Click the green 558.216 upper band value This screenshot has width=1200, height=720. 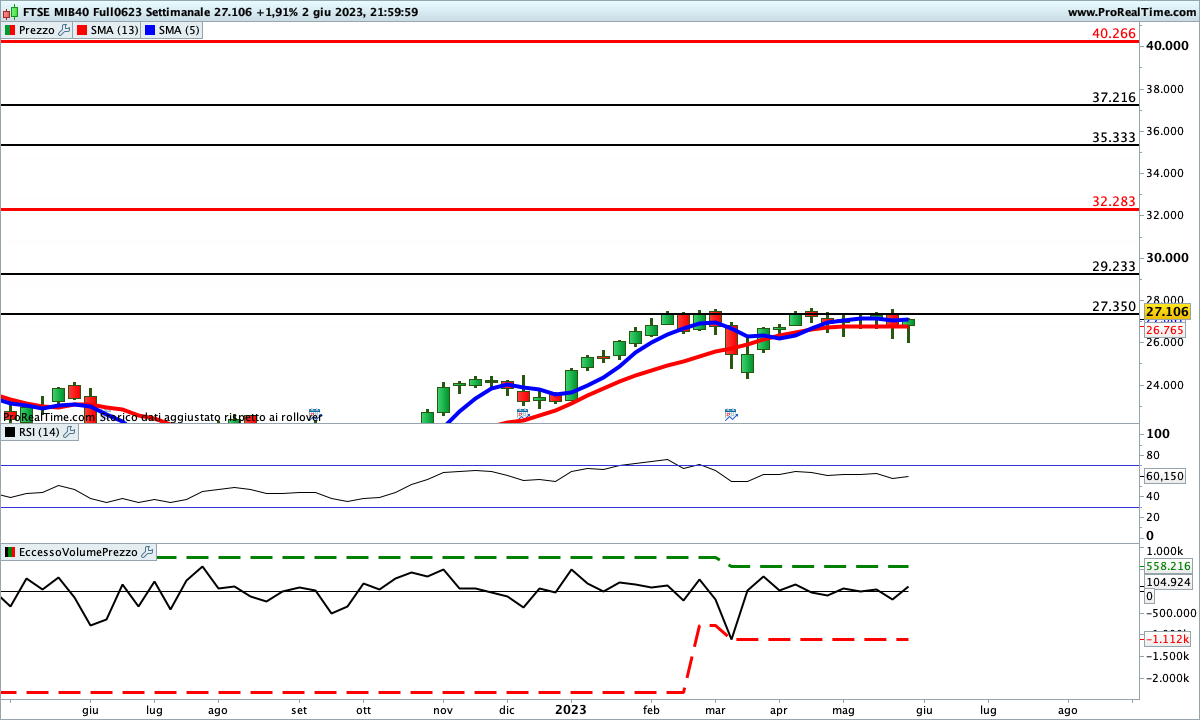click(x=1167, y=566)
